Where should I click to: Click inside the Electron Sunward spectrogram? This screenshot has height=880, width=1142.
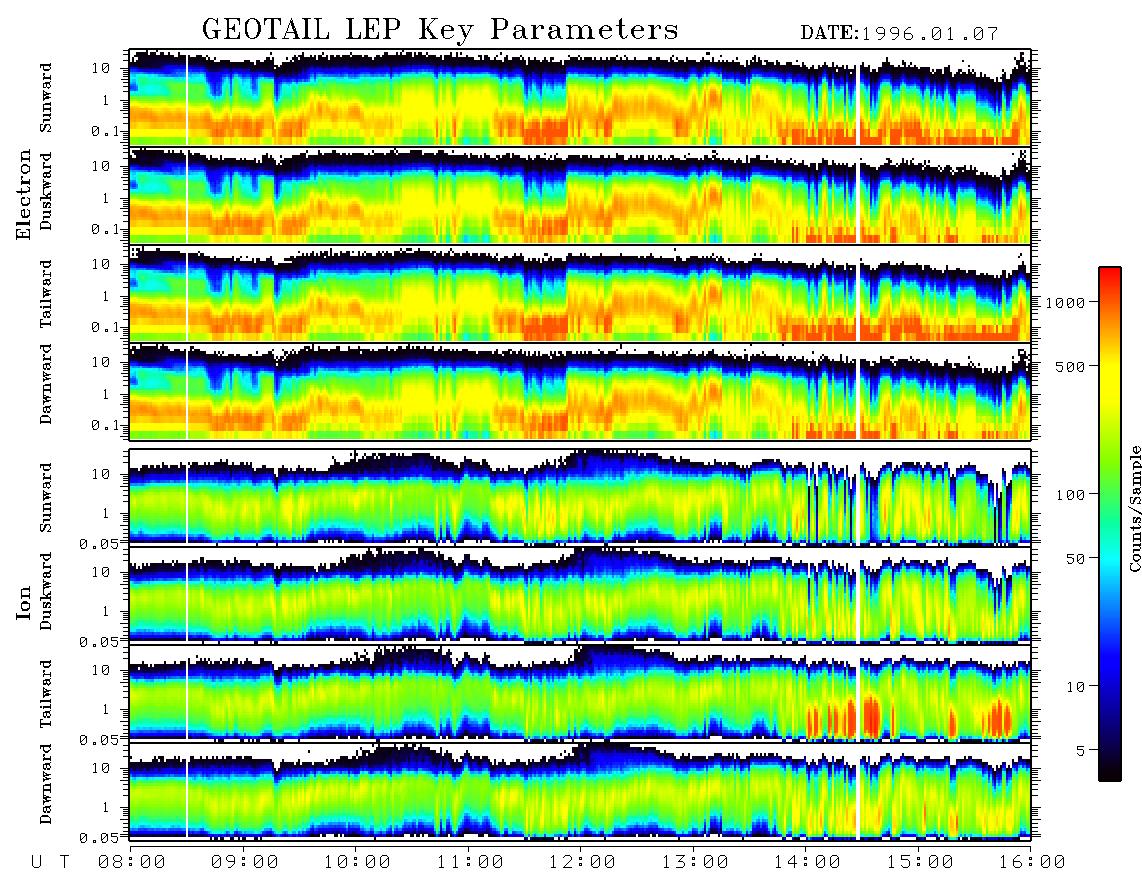[580, 98]
